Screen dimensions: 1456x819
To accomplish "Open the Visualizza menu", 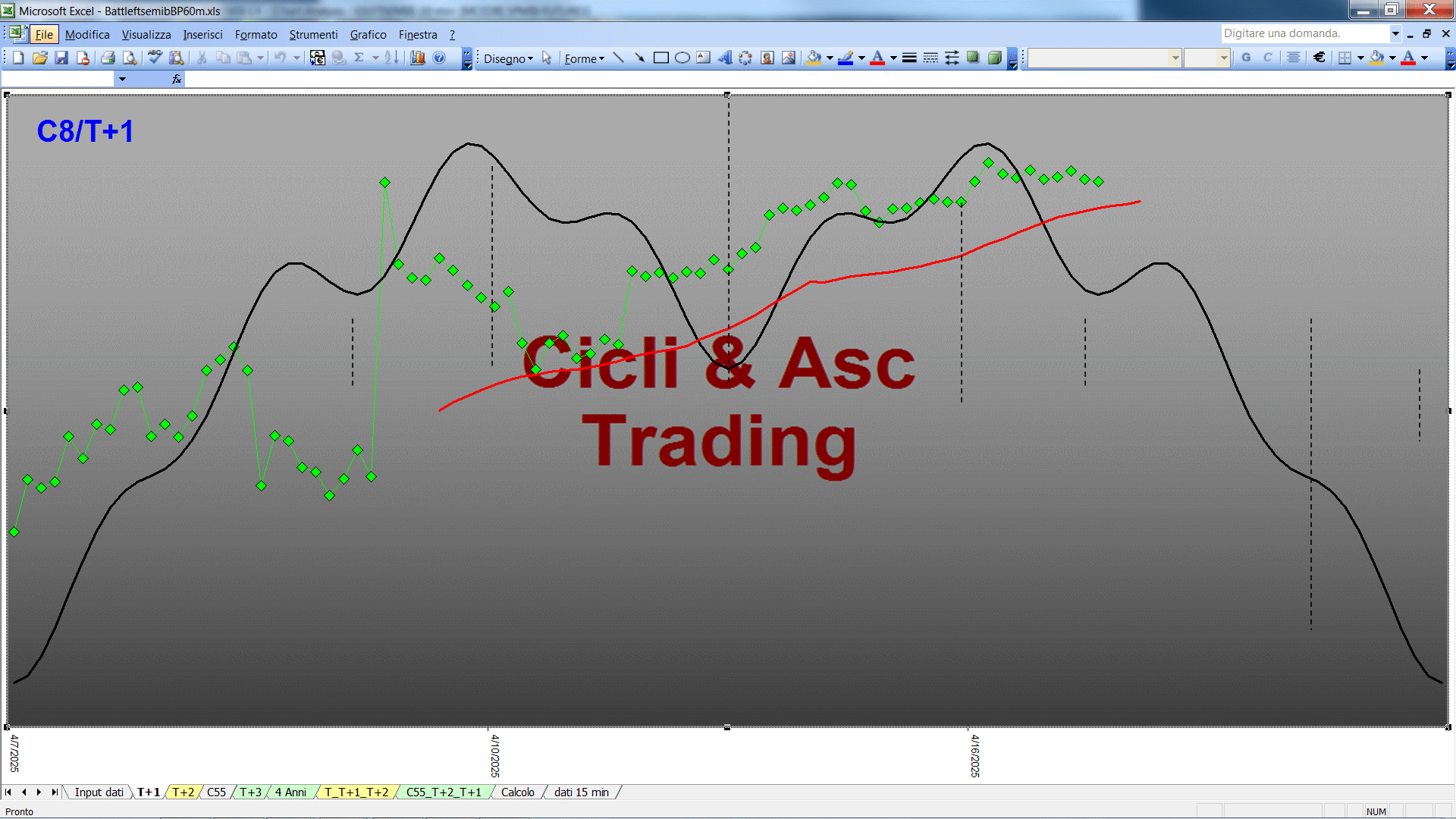I will coord(146,34).
